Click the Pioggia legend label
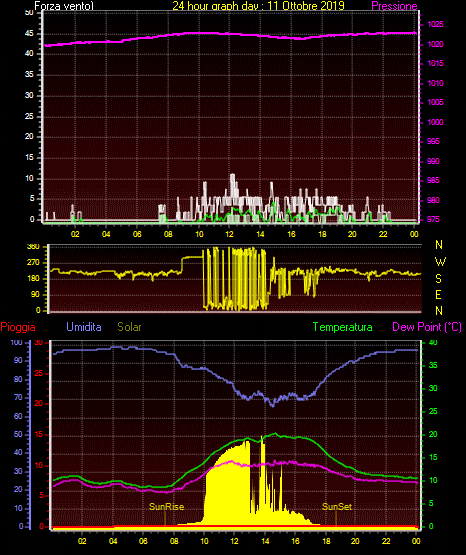This screenshot has width=466, height=555. [x=18, y=327]
